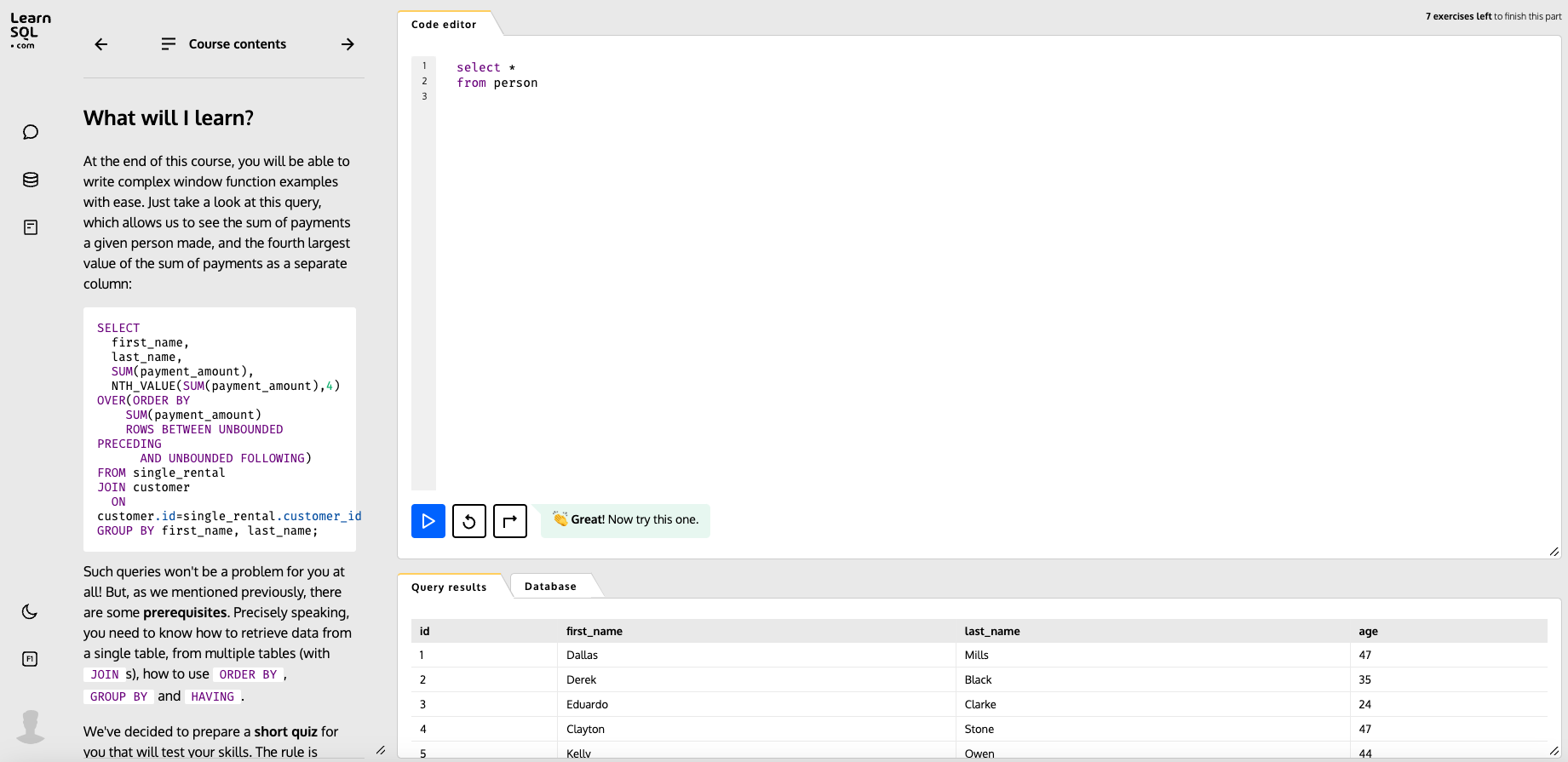This screenshot has height=762, width=1568.
Task: Open the F1 help shortcut icon
Action: 30,659
